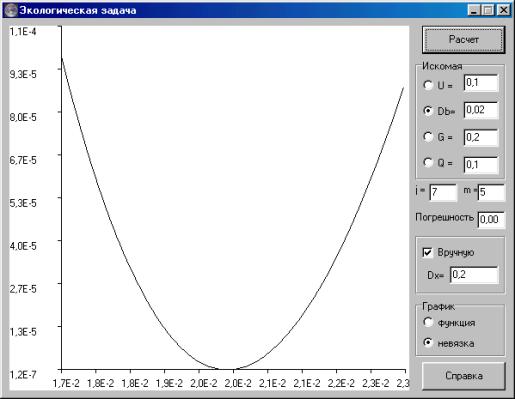Screen dimensions: 515x399
Task: Click the U value input field
Action: 481,83
